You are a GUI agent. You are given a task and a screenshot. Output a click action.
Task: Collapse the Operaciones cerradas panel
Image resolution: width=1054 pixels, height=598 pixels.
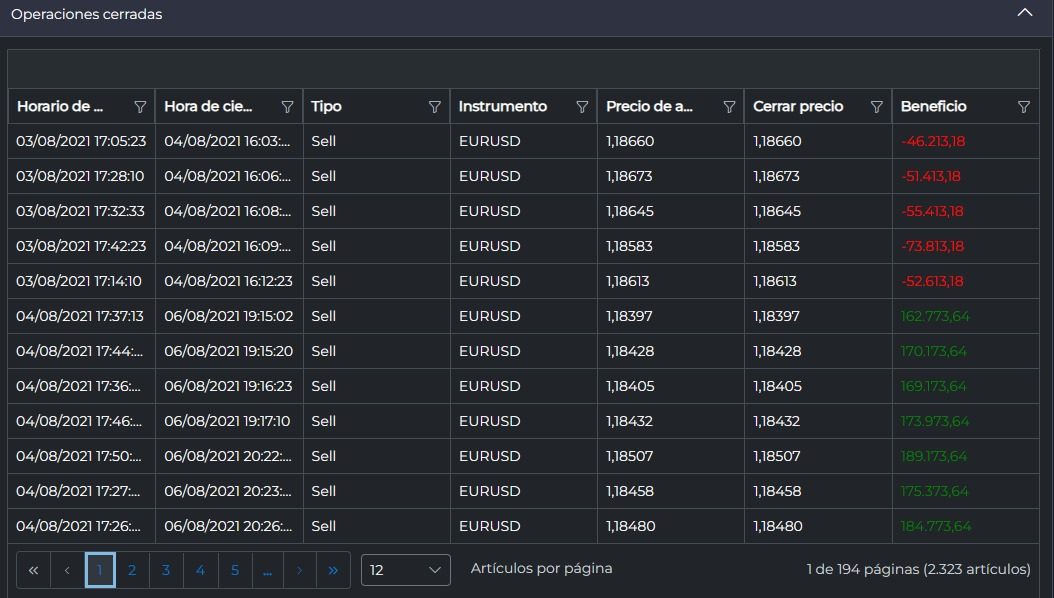click(1024, 14)
